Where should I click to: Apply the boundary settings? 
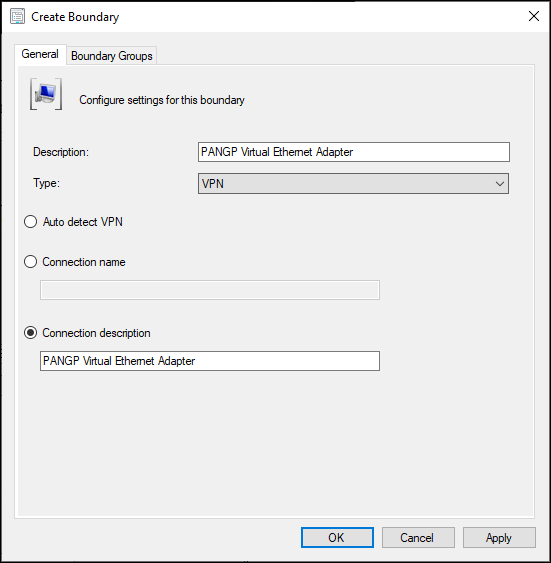[x=499, y=538]
